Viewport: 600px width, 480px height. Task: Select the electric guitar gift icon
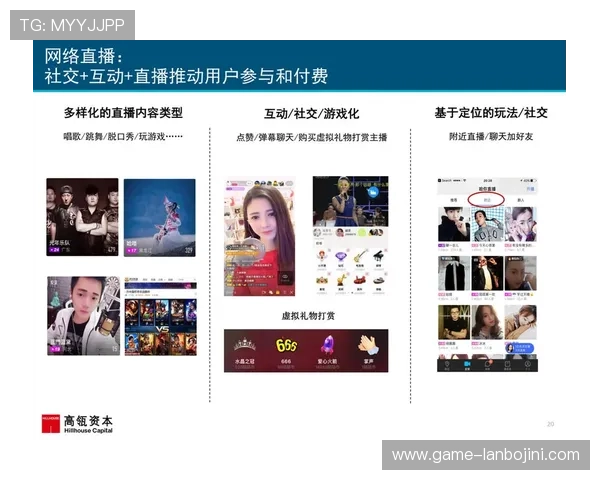359,256
